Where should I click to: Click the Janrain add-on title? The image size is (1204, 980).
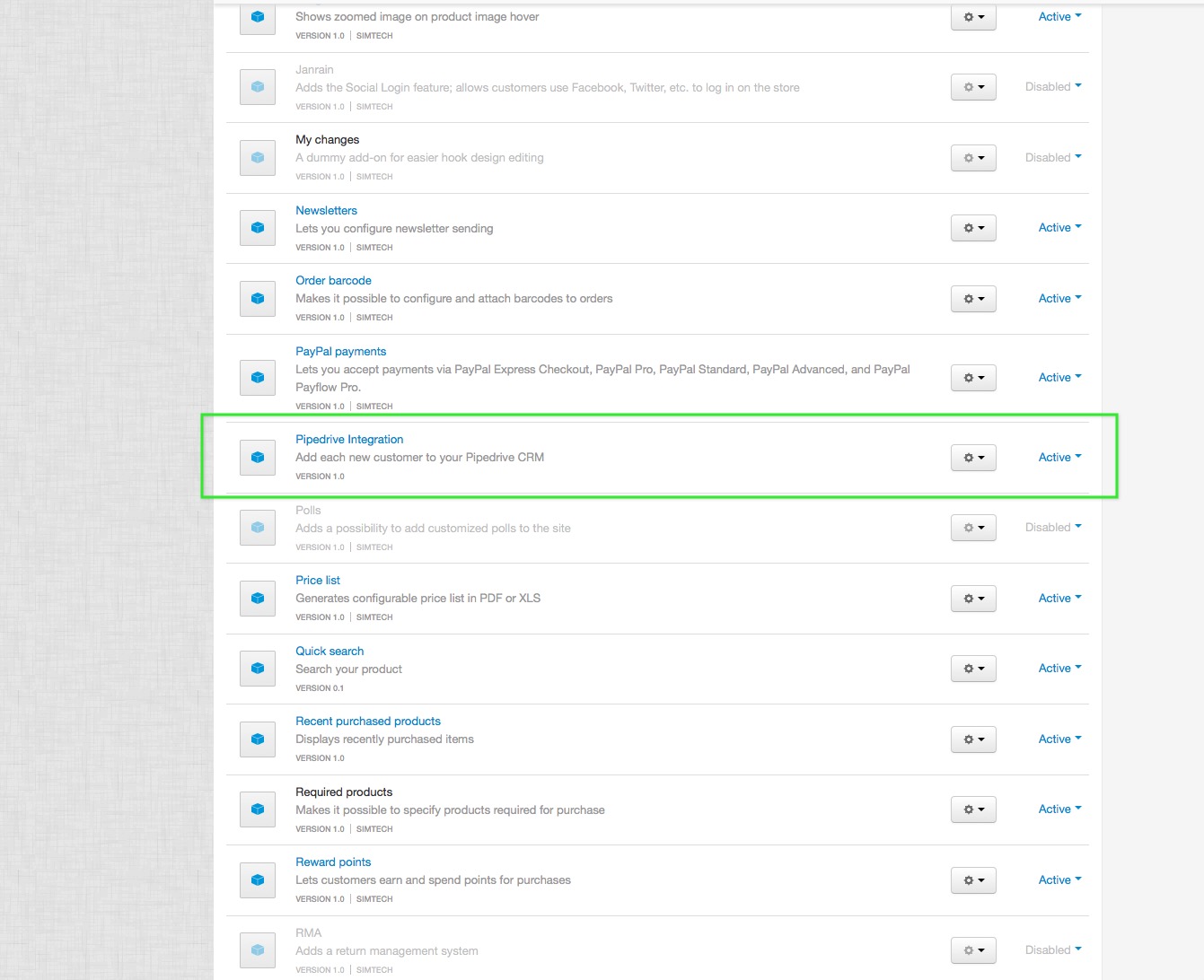click(314, 69)
